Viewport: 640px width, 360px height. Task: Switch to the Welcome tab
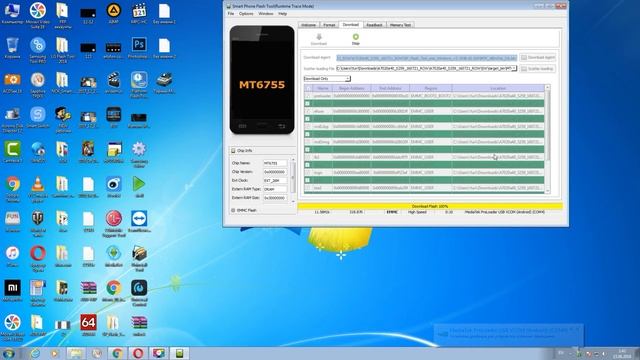point(309,25)
